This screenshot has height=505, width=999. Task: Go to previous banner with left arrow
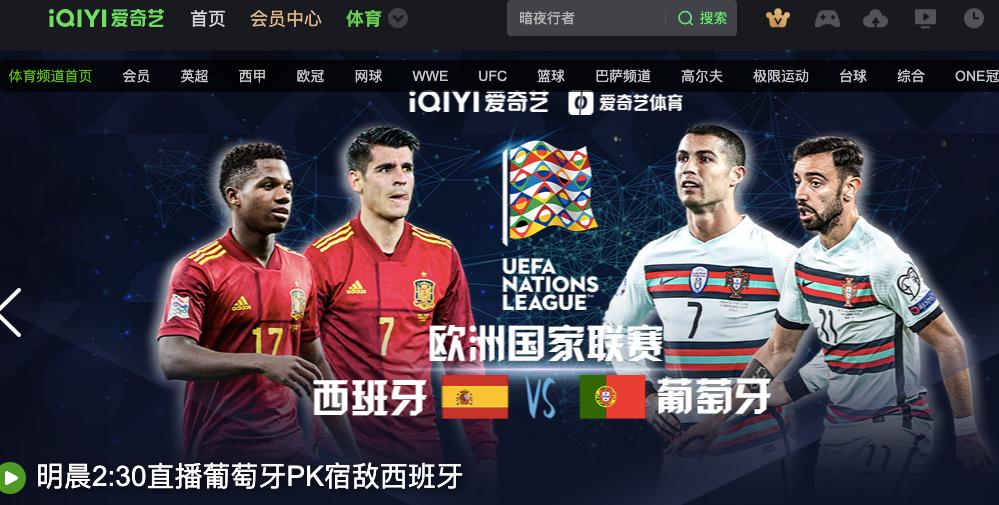[x=11, y=312]
